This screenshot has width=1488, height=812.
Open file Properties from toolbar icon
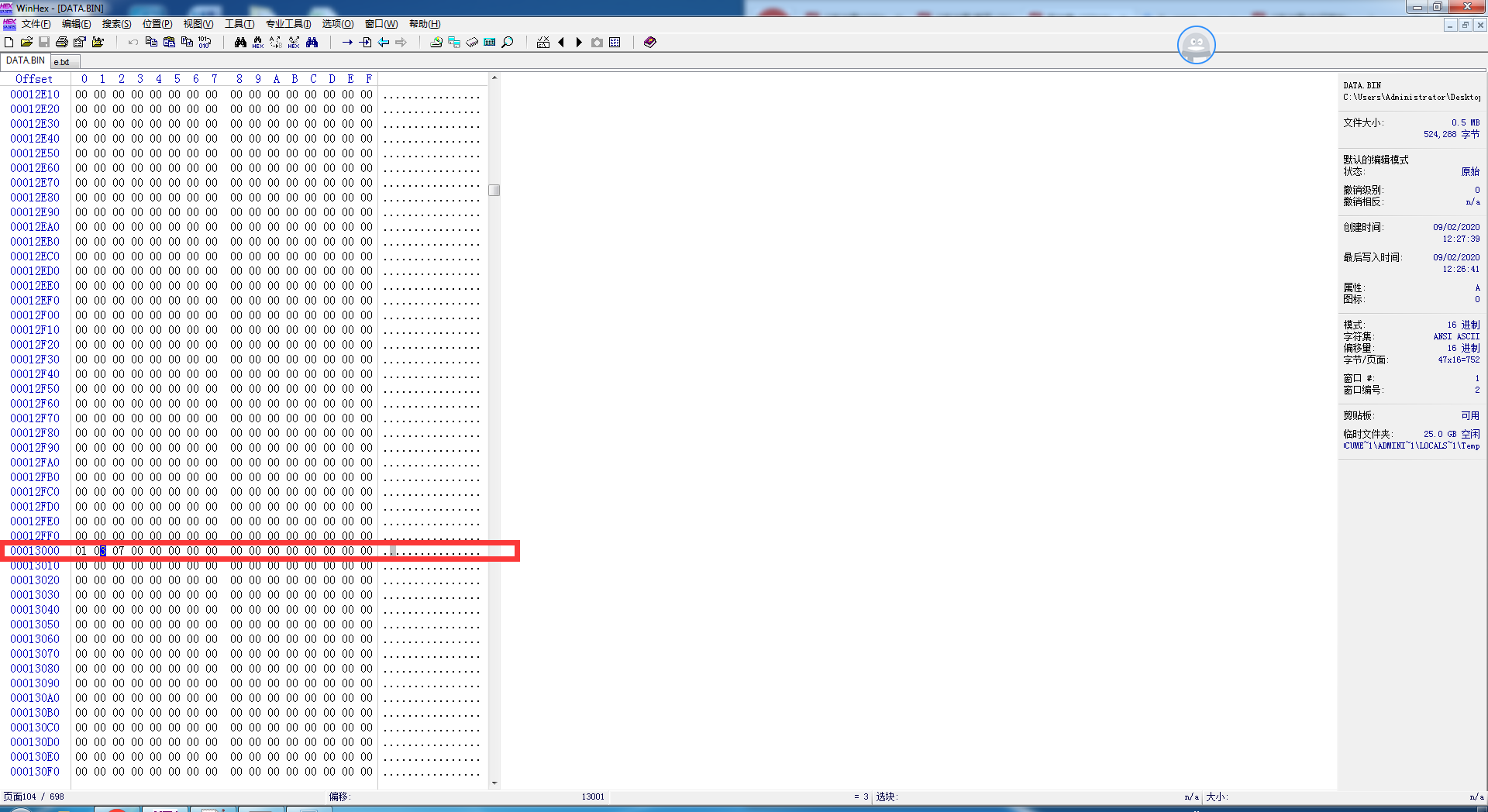80,43
